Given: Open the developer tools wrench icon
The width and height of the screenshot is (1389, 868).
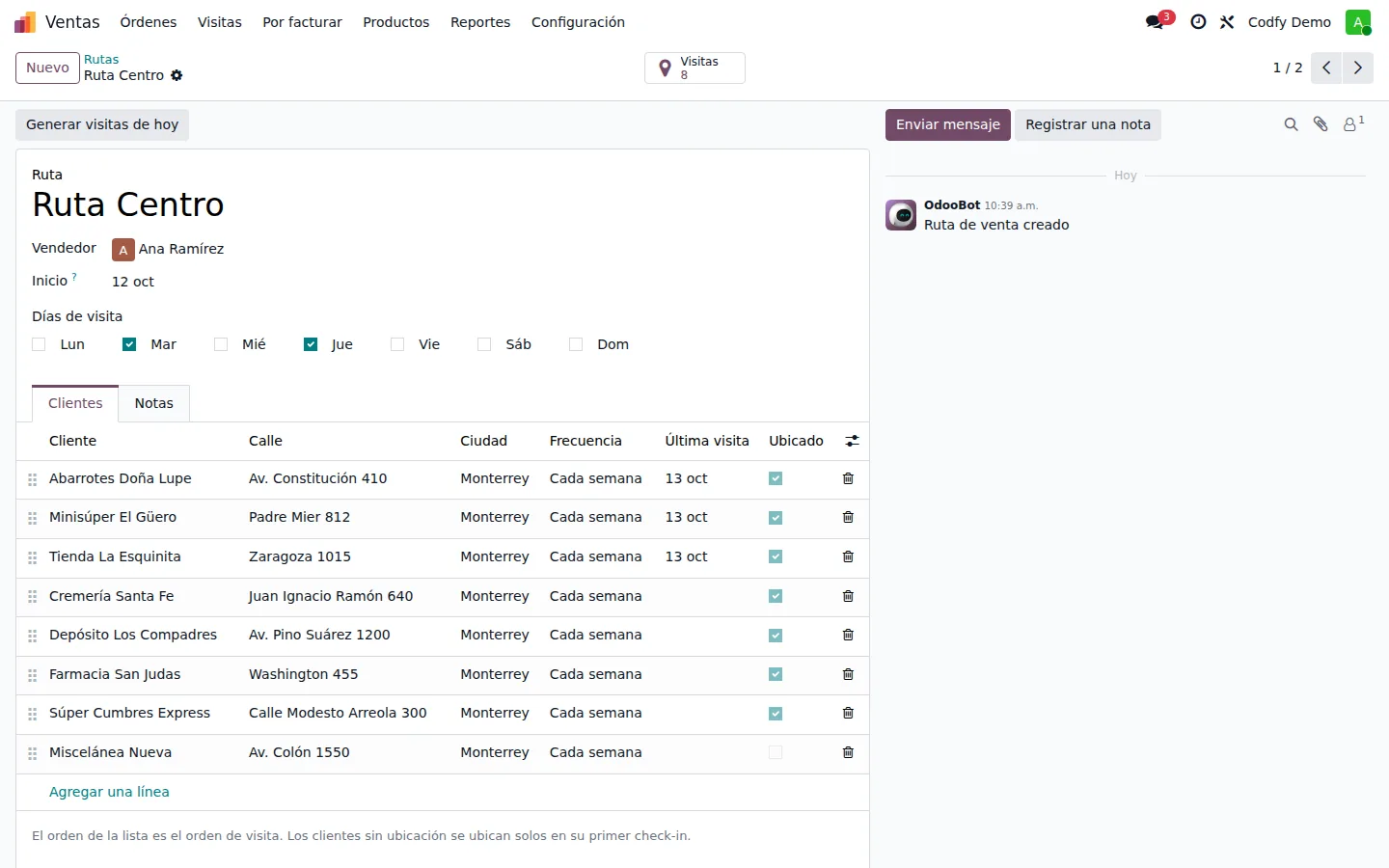Looking at the screenshot, I should pyautogui.click(x=1227, y=22).
